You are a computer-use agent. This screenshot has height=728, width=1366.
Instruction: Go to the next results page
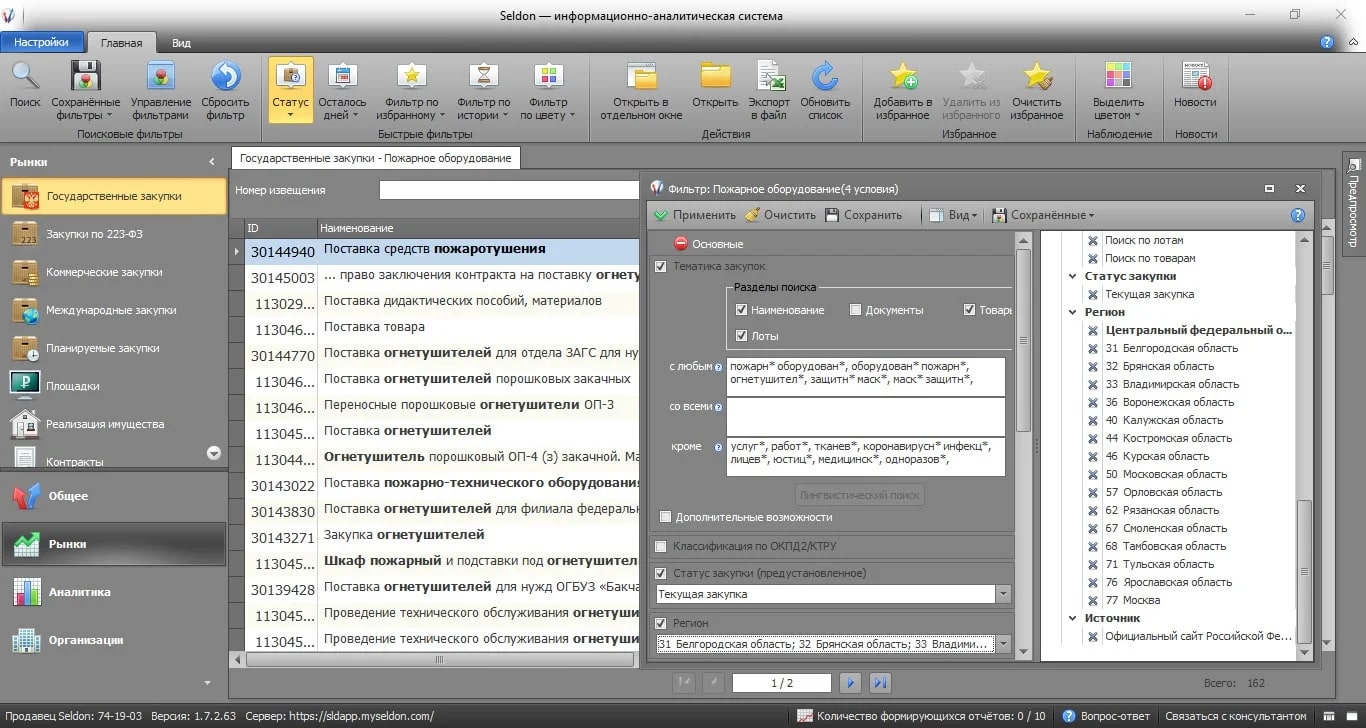pos(850,683)
